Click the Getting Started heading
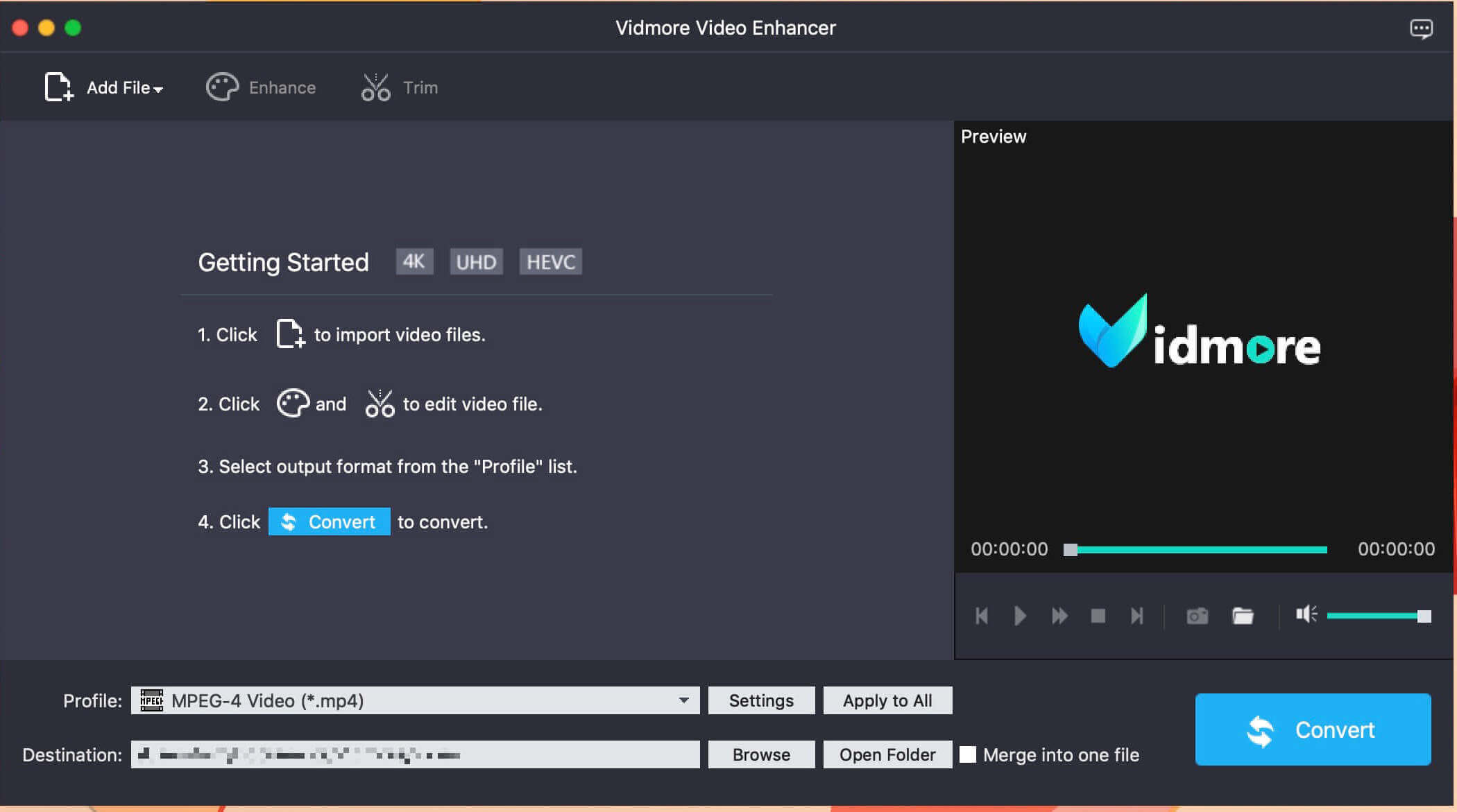 (x=283, y=262)
